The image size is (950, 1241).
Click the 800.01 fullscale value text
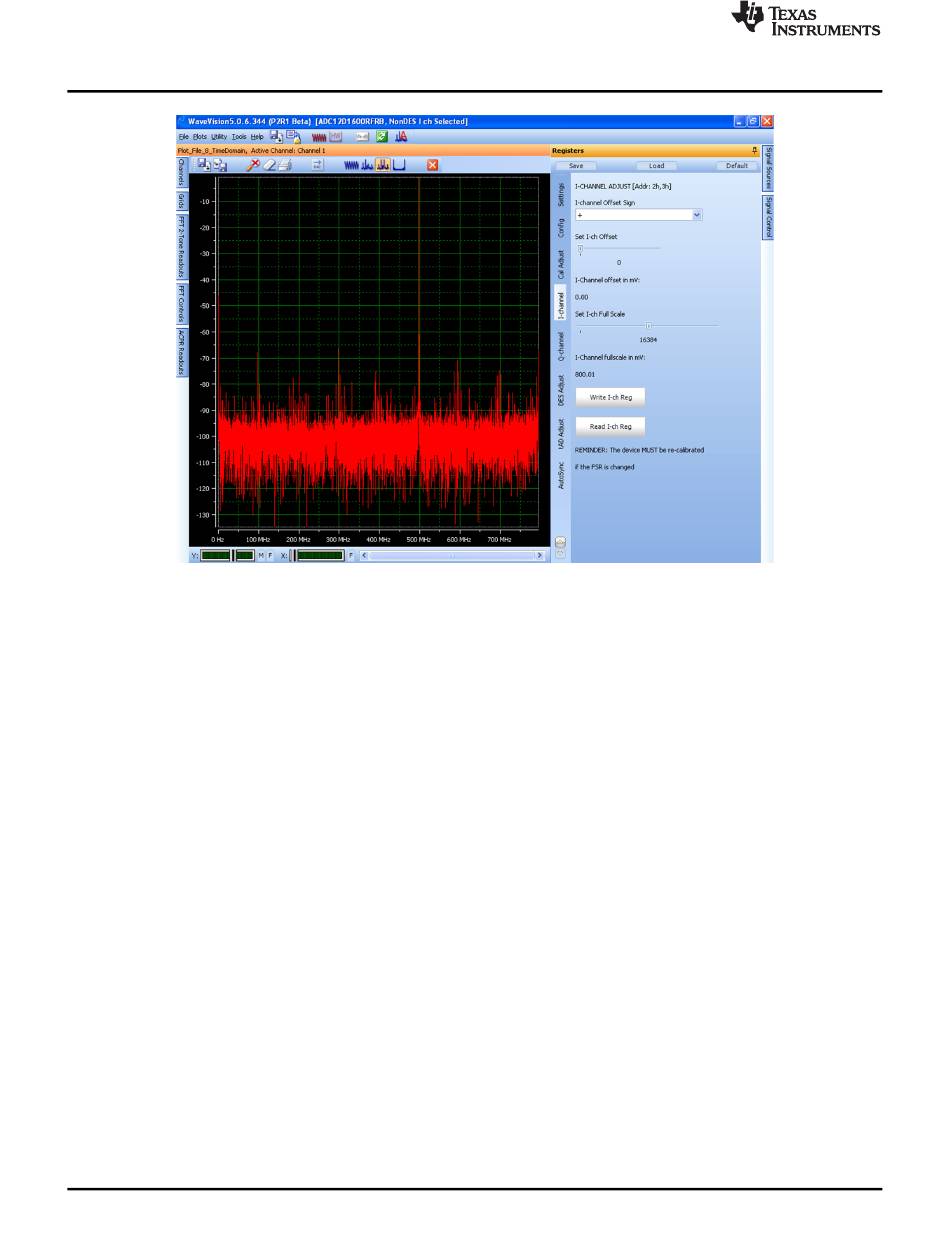click(585, 373)
